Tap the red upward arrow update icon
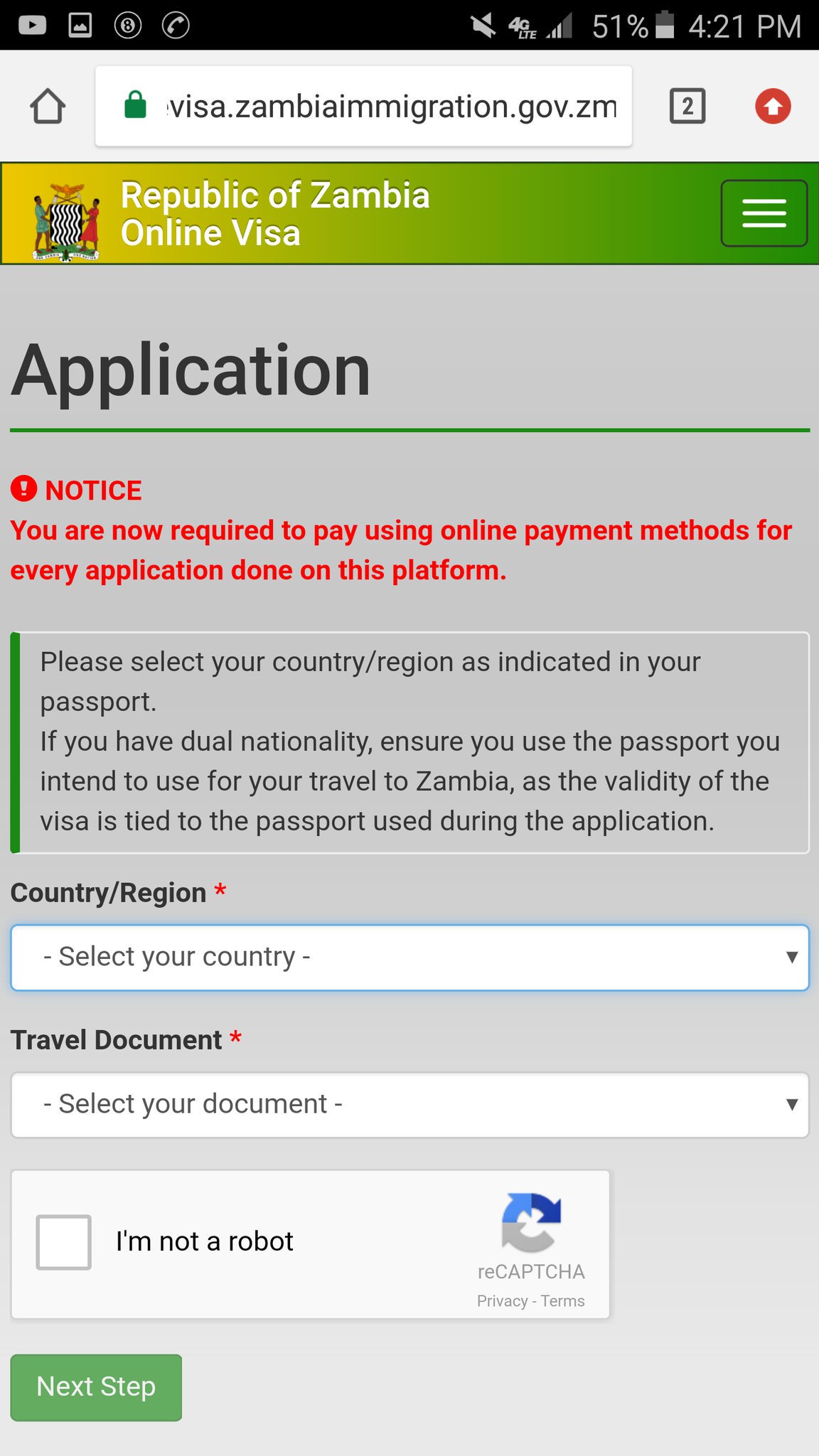819x1456 pixels. pos(773,106)
